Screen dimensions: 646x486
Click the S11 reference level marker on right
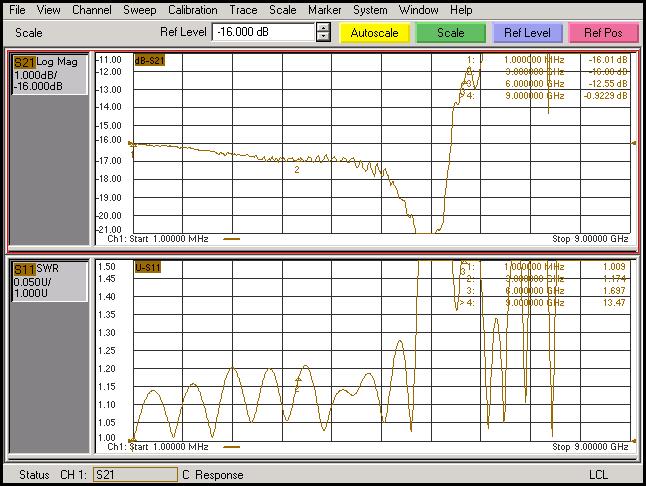634,441
